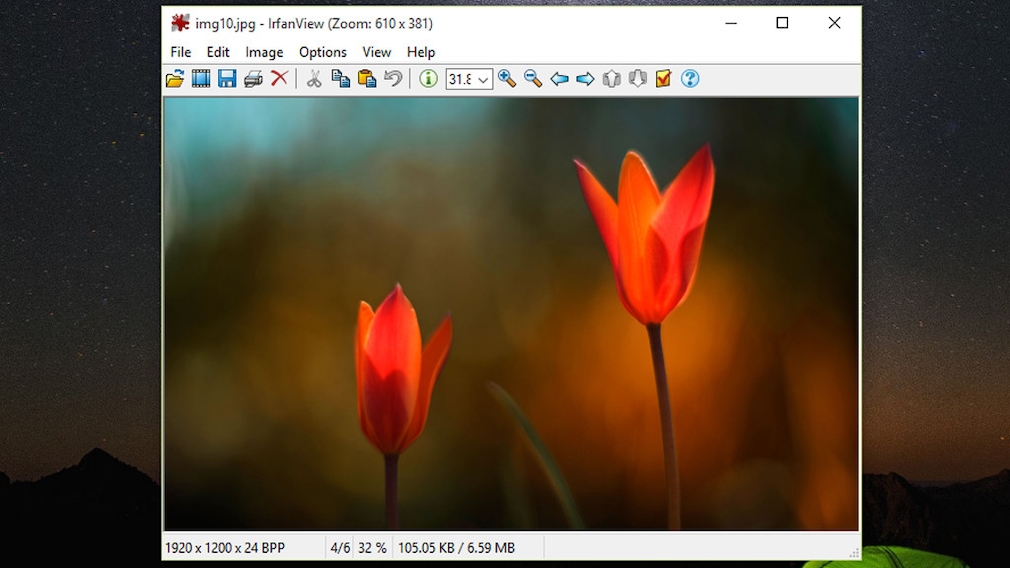Viewport: 1010px width, 568px height.
Task: Click the previous page up-arrow icon
Action: point(611,79)
